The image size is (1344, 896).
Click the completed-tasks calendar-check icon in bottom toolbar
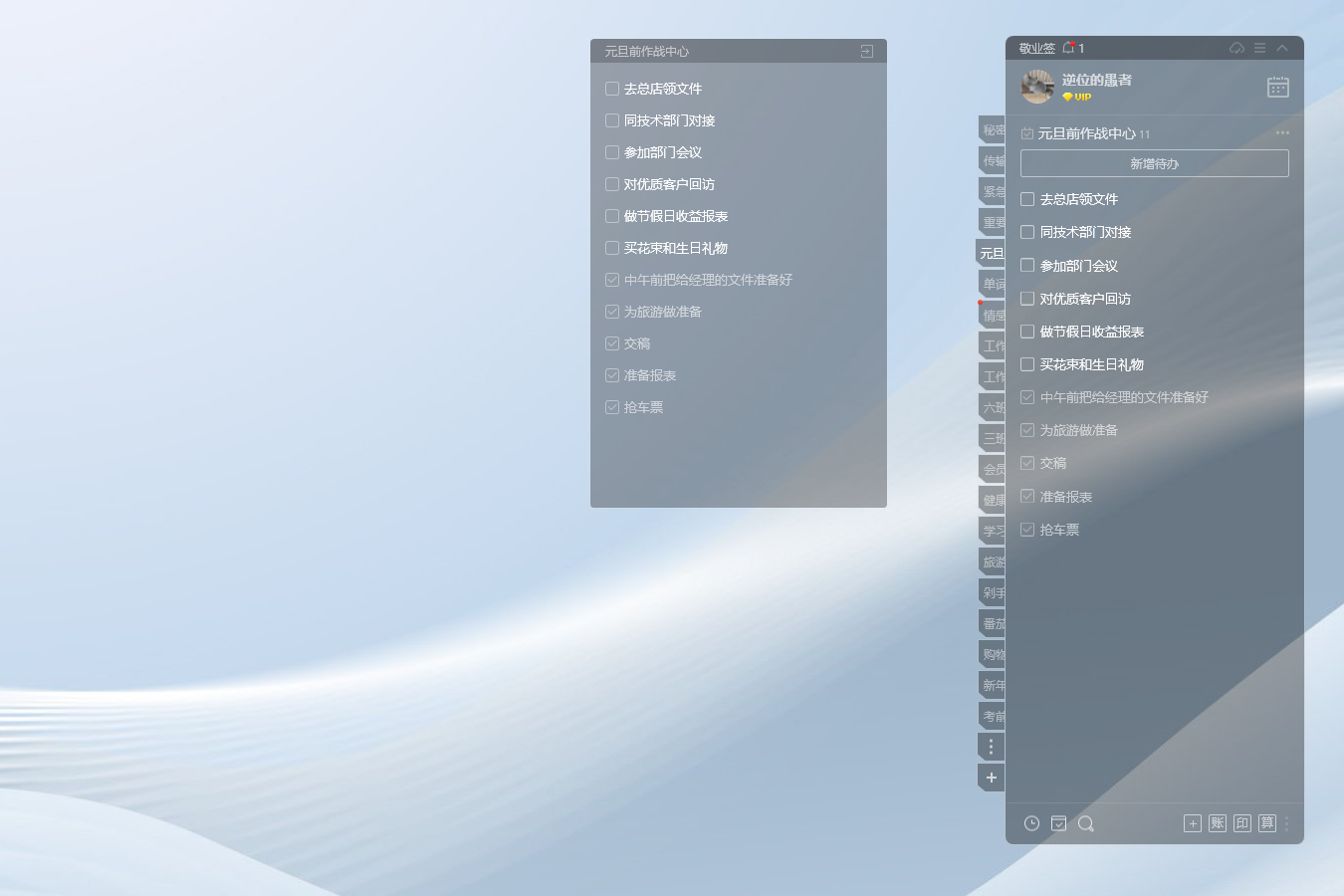[x=1058, y=823]
